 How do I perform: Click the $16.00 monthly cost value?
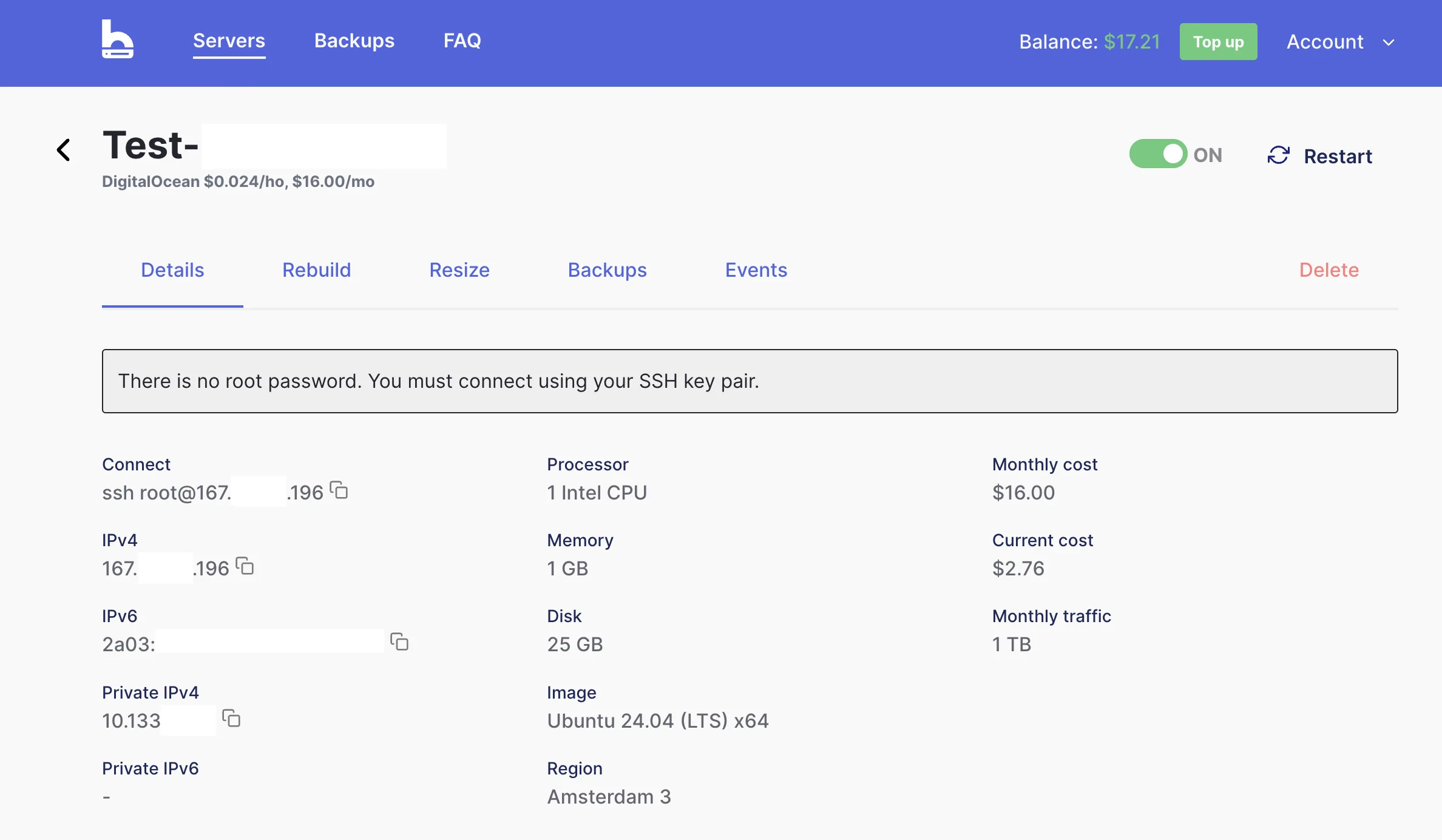[x=1024, y=492]
